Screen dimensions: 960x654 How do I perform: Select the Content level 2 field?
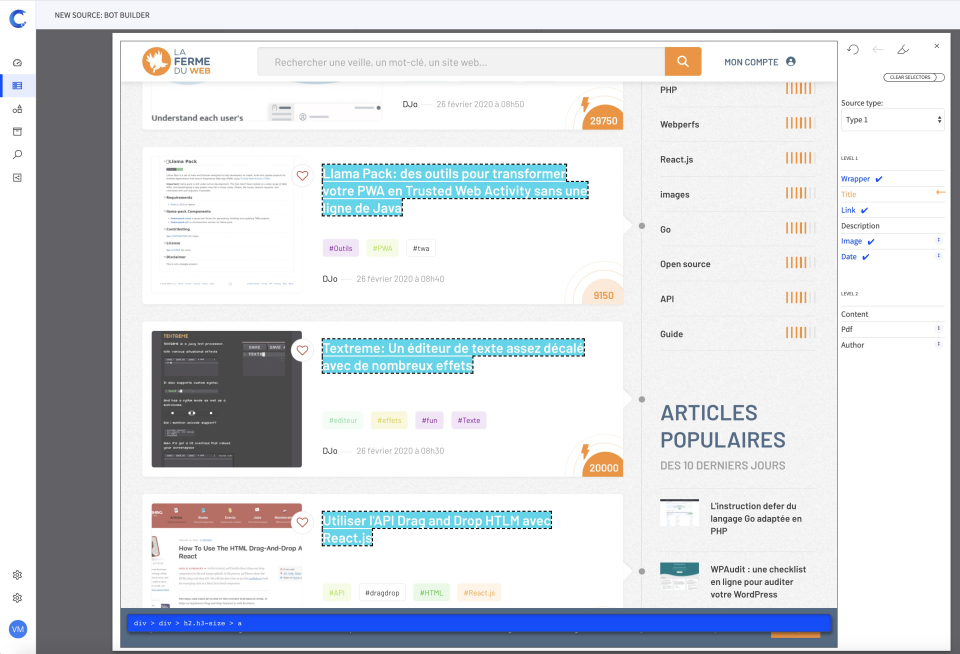click(893, 314)
